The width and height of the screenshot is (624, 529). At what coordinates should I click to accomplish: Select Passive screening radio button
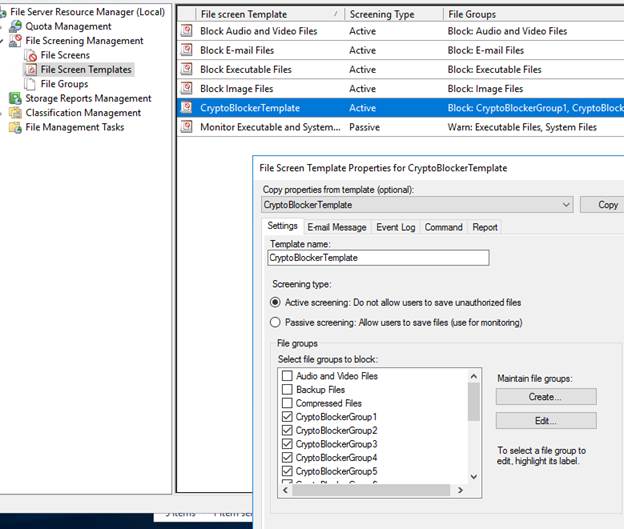[x=275, y=323]
